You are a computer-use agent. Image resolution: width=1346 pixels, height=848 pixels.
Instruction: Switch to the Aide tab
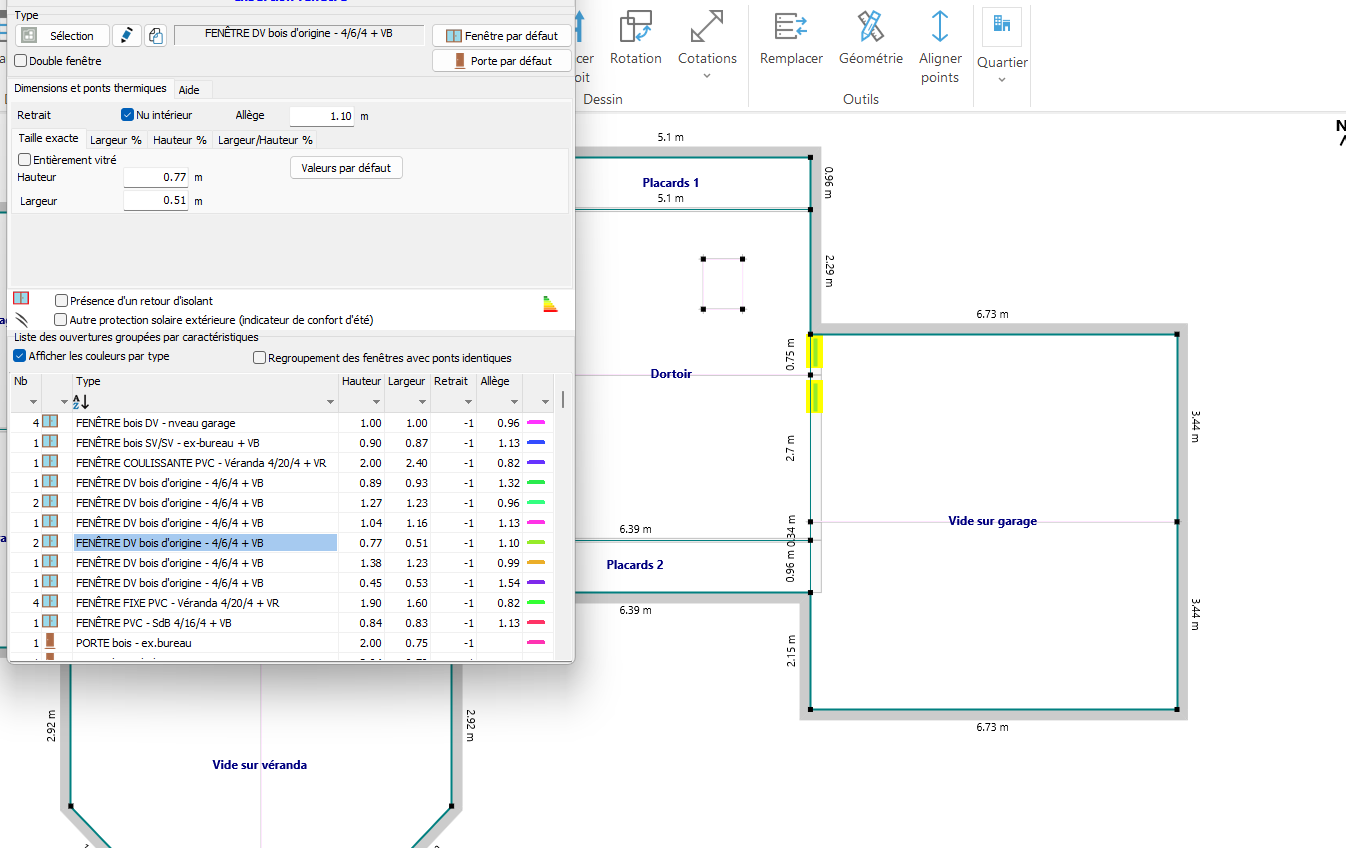[x=189, y=90]
